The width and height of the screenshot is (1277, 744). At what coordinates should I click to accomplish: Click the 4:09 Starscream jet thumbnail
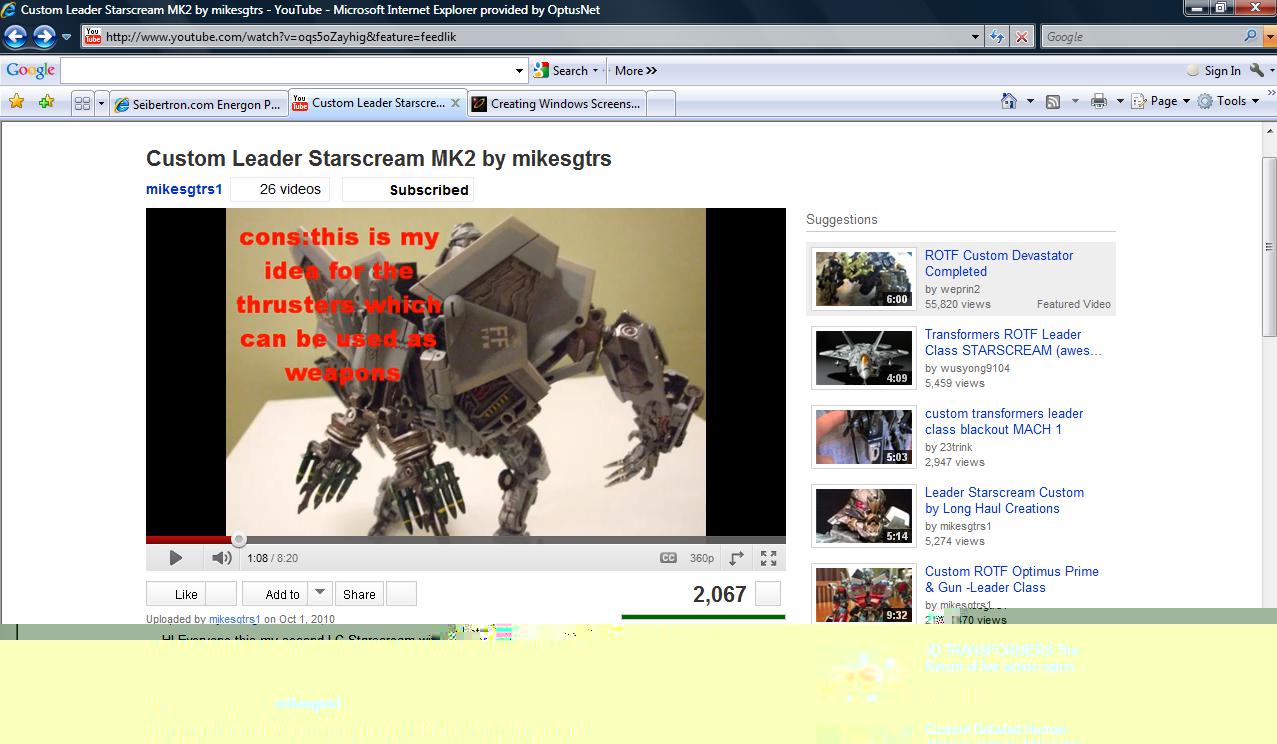coord(864,357)
